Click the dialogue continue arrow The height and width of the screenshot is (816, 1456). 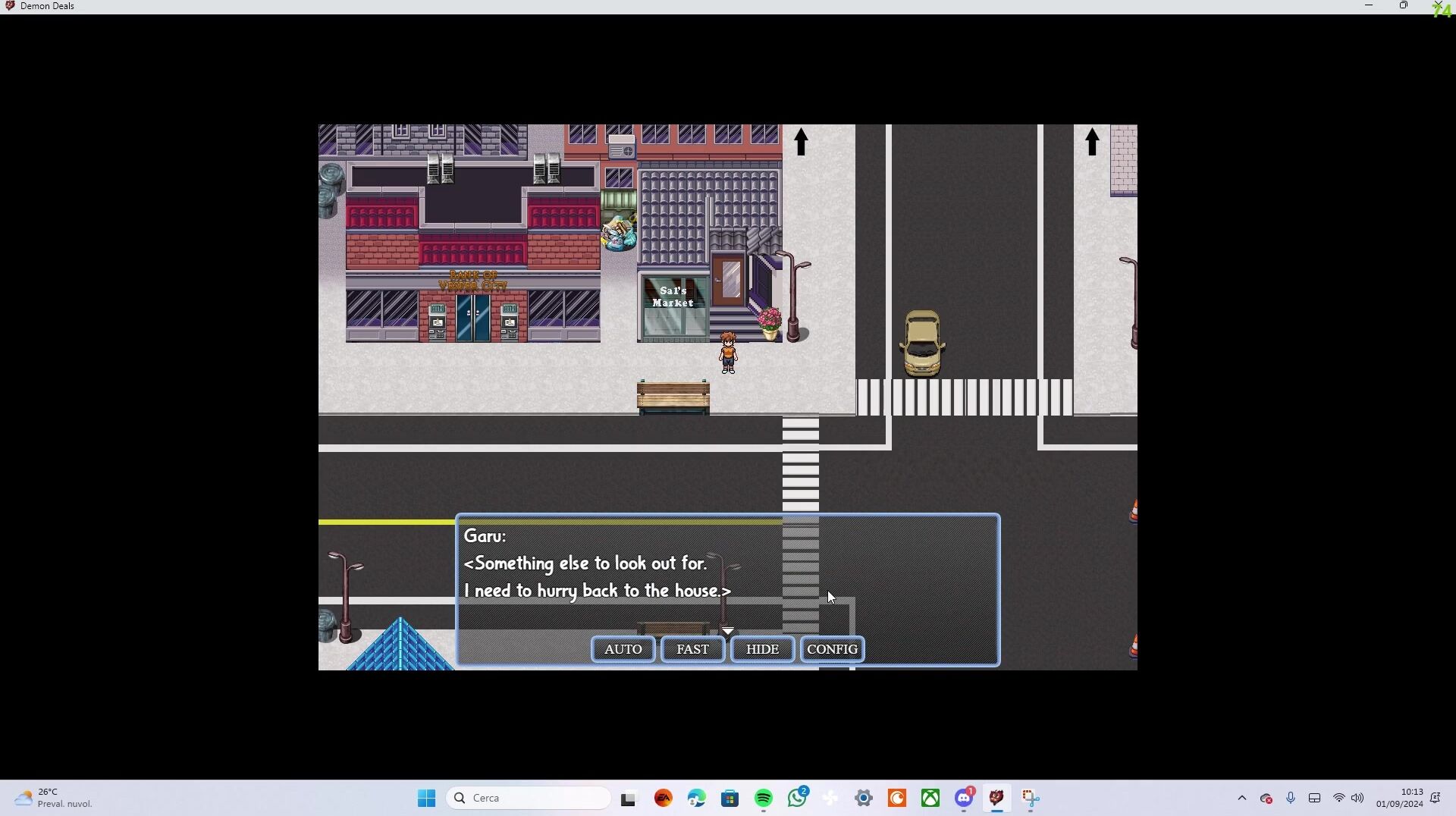[727, 630]
